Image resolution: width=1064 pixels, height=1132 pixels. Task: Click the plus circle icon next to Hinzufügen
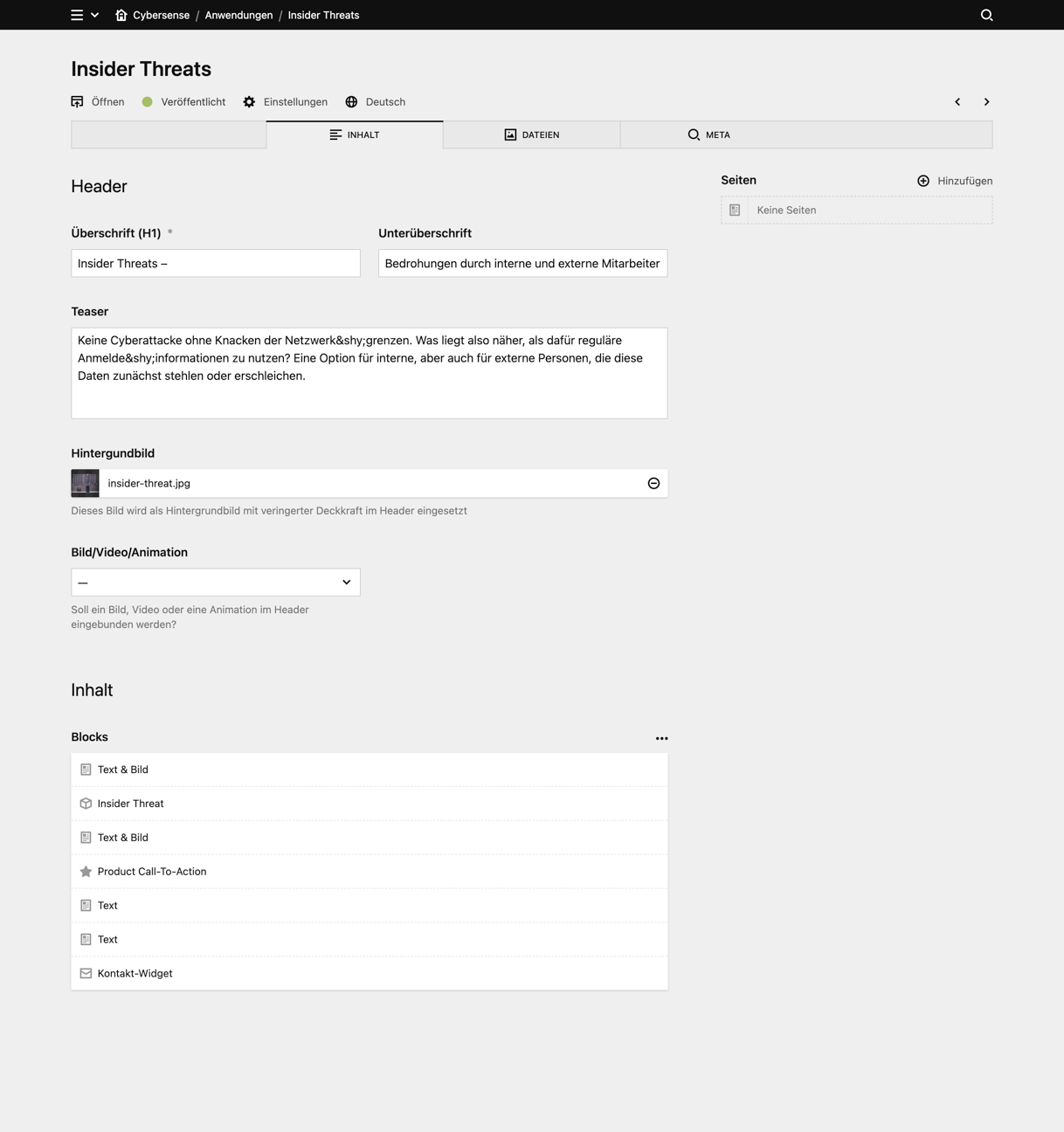coord(923,181)
